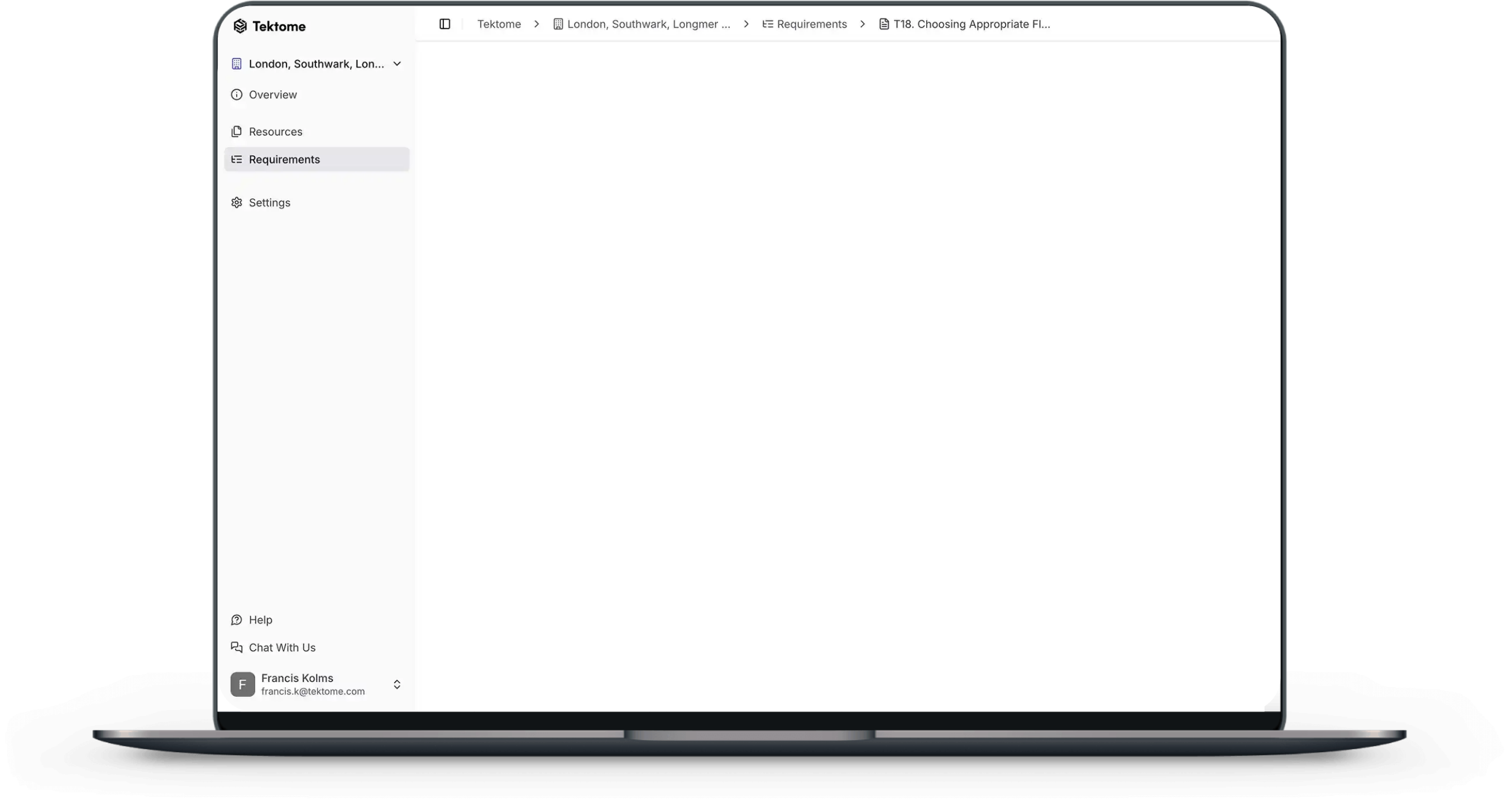Click the list icon before the Requirements breadcrumb

[x=768, y=24]
